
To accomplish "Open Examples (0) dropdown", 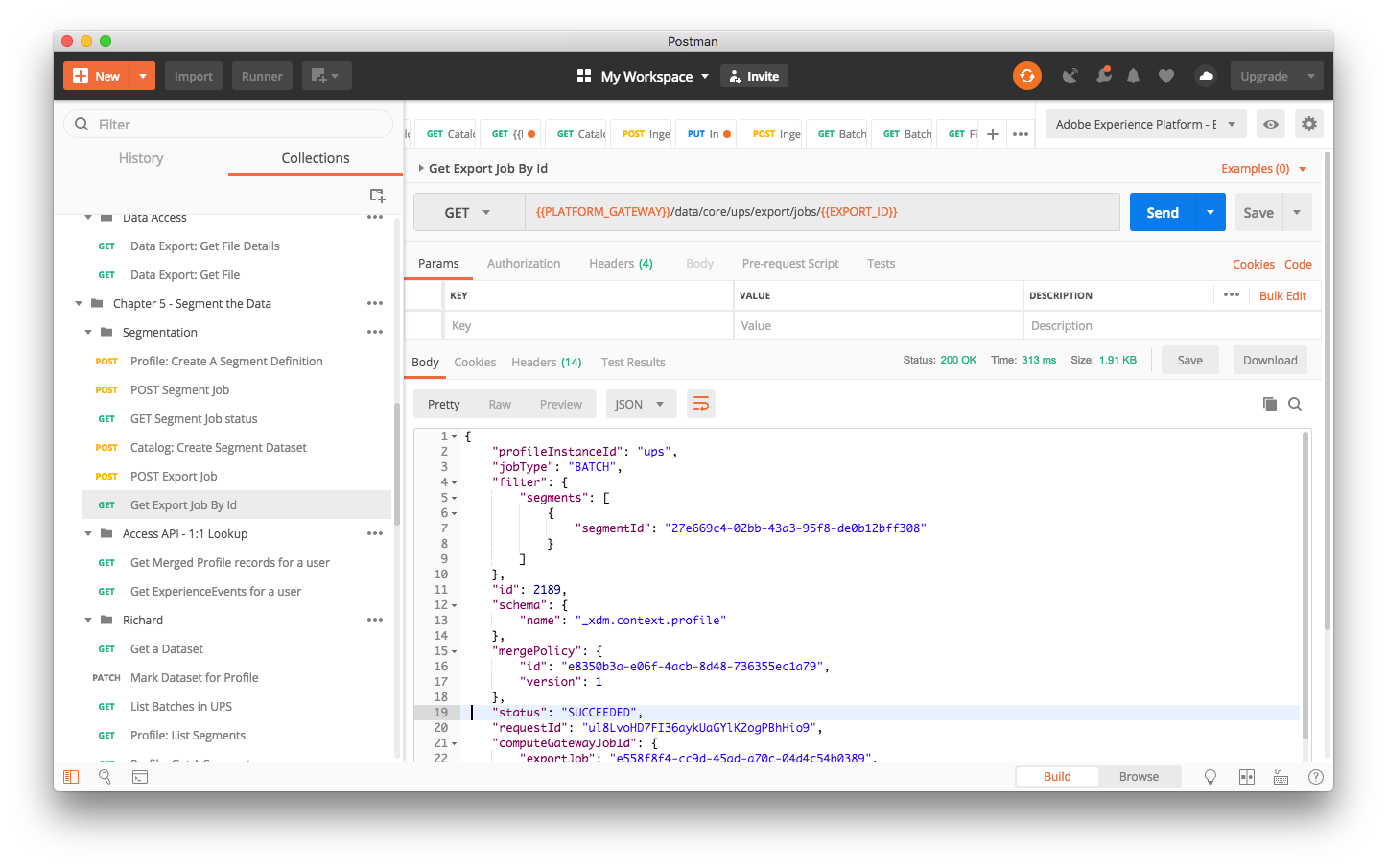I will coord(1263,168).
